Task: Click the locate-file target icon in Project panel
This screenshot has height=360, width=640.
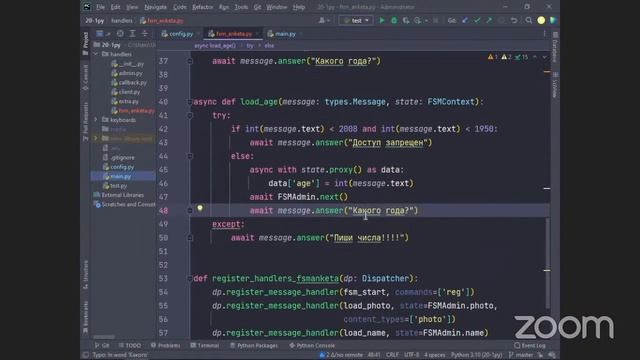Action: 120,34
